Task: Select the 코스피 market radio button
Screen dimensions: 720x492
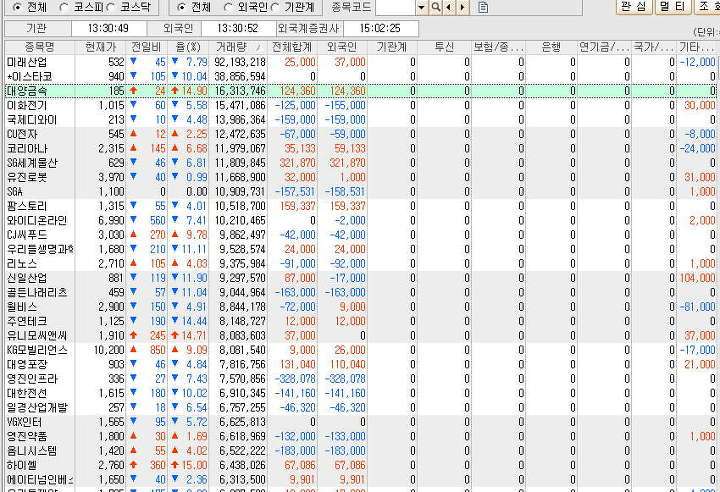Action: click(64, 7)
